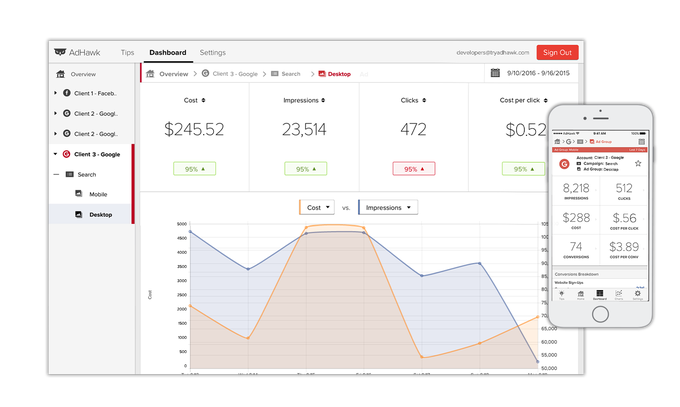Click the red 95% badge under Clicks
Image resolution: width=680 pixels, height=407 pixels.
[414, 169]
